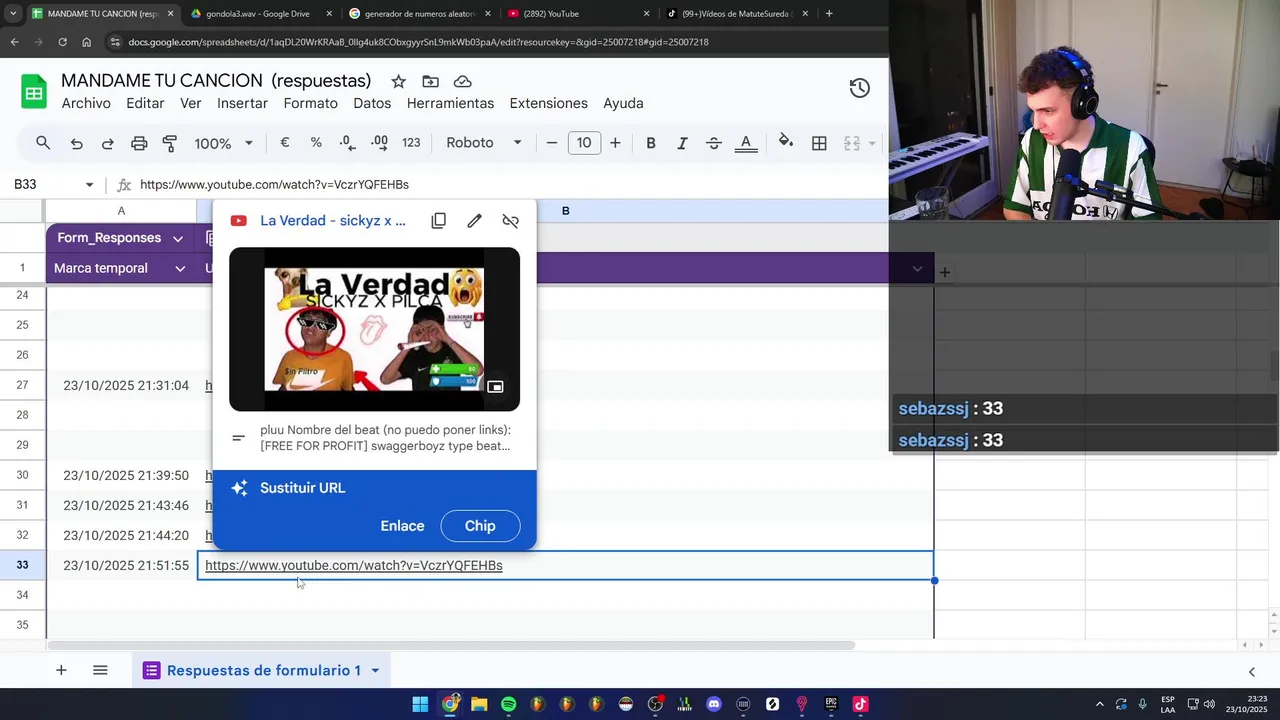Viewport: 1280px width, 720px height.
Task: Add a column to the table
Action: pos(944,272)
